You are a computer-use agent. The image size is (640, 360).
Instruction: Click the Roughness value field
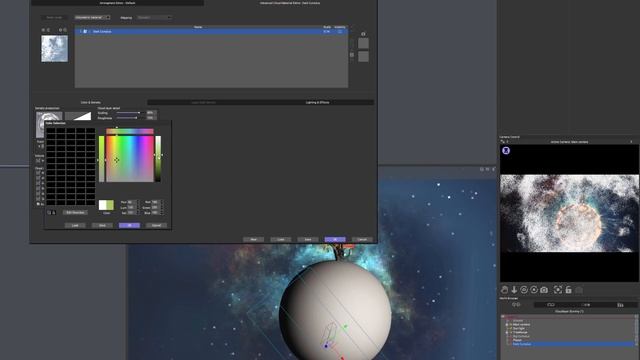(151, 118)
